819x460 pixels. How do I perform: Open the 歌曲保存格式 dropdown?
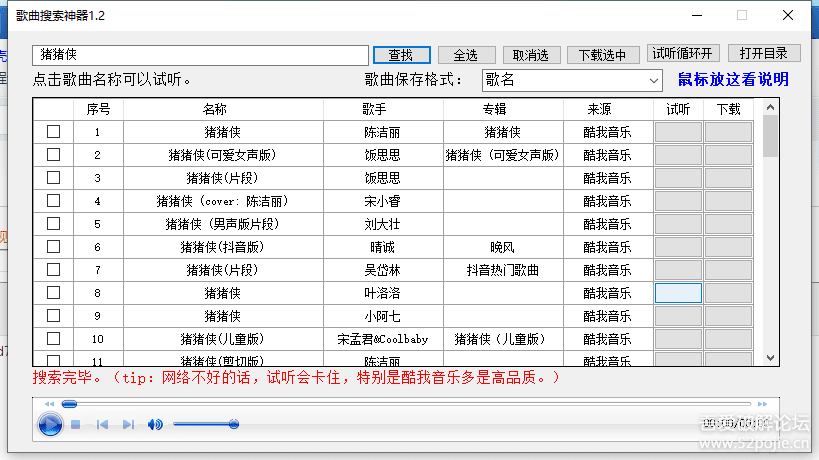click(572, 80)
